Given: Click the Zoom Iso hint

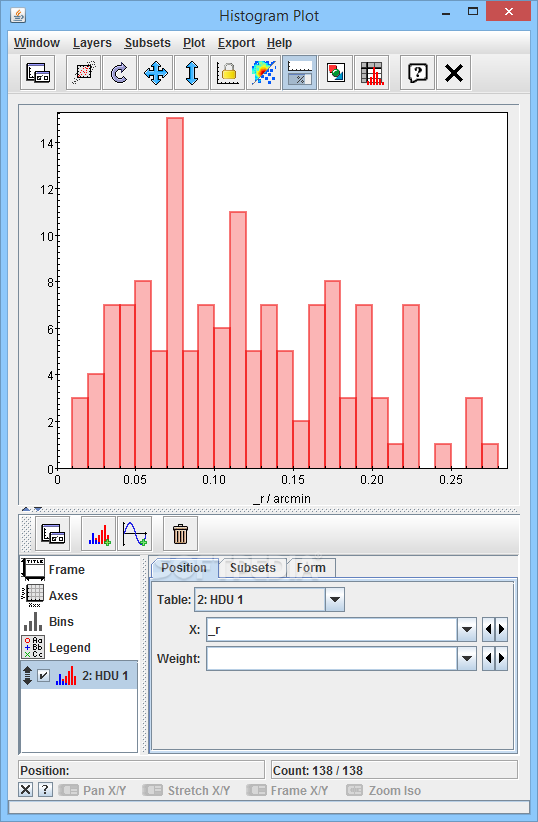Looking at the screenshot, I should 384,791.
